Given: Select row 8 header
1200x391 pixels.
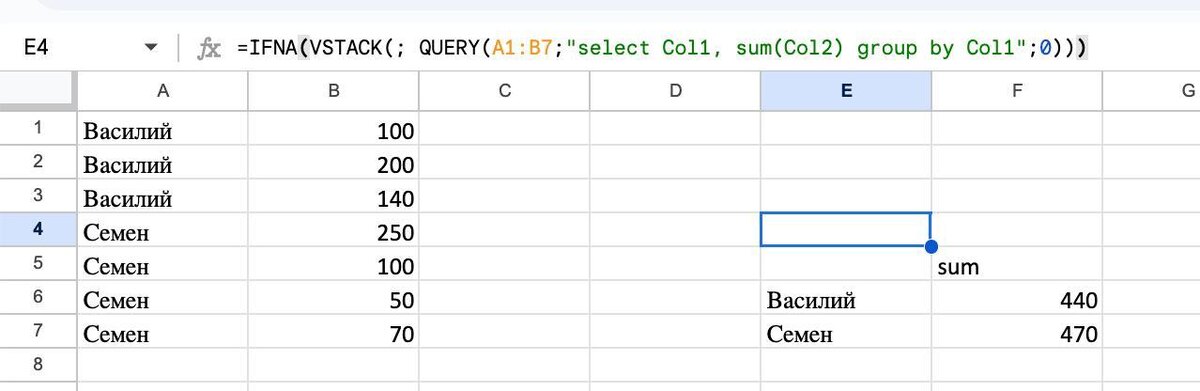Looking at the screenshot, I should coord(38,362).
